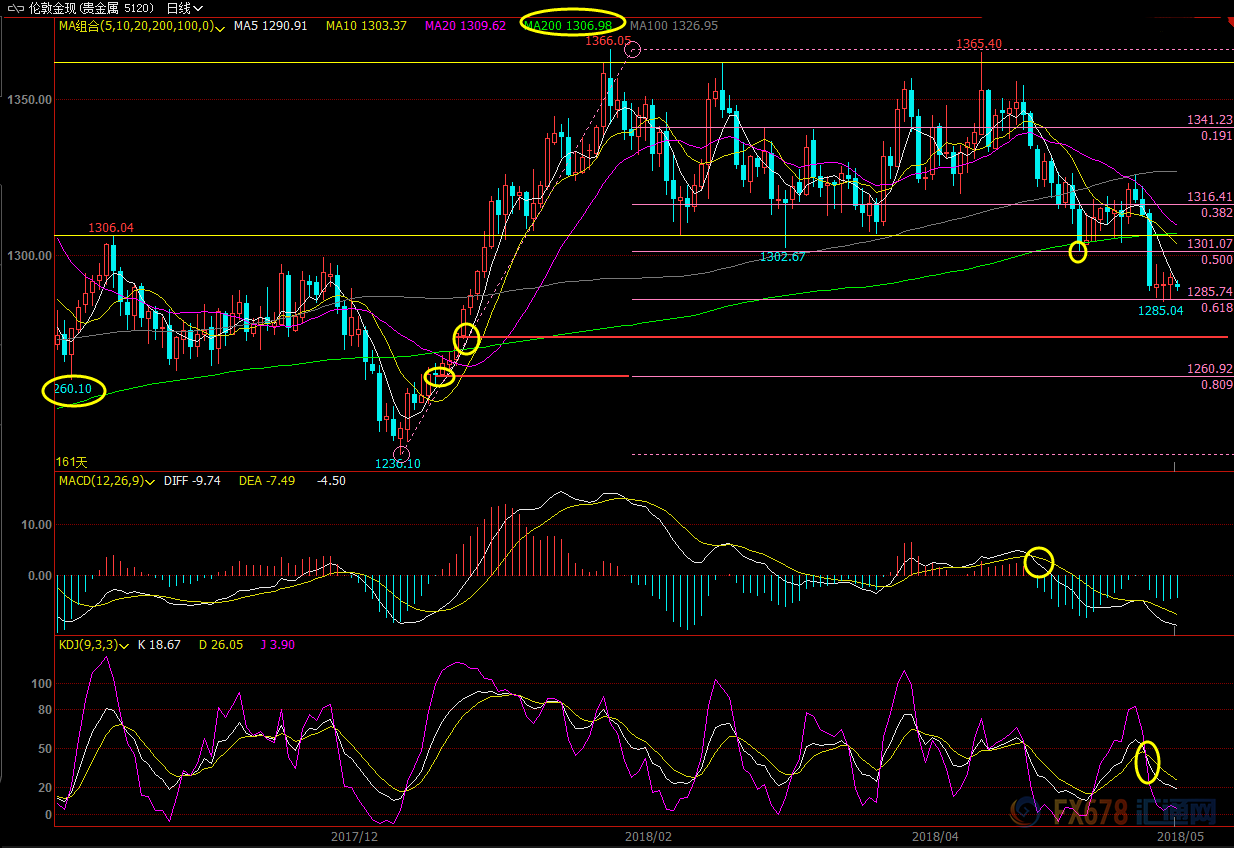Click the 20 KDJ axis label
This screenshot has height=848, width=1234.
click(x=44, y=788)
